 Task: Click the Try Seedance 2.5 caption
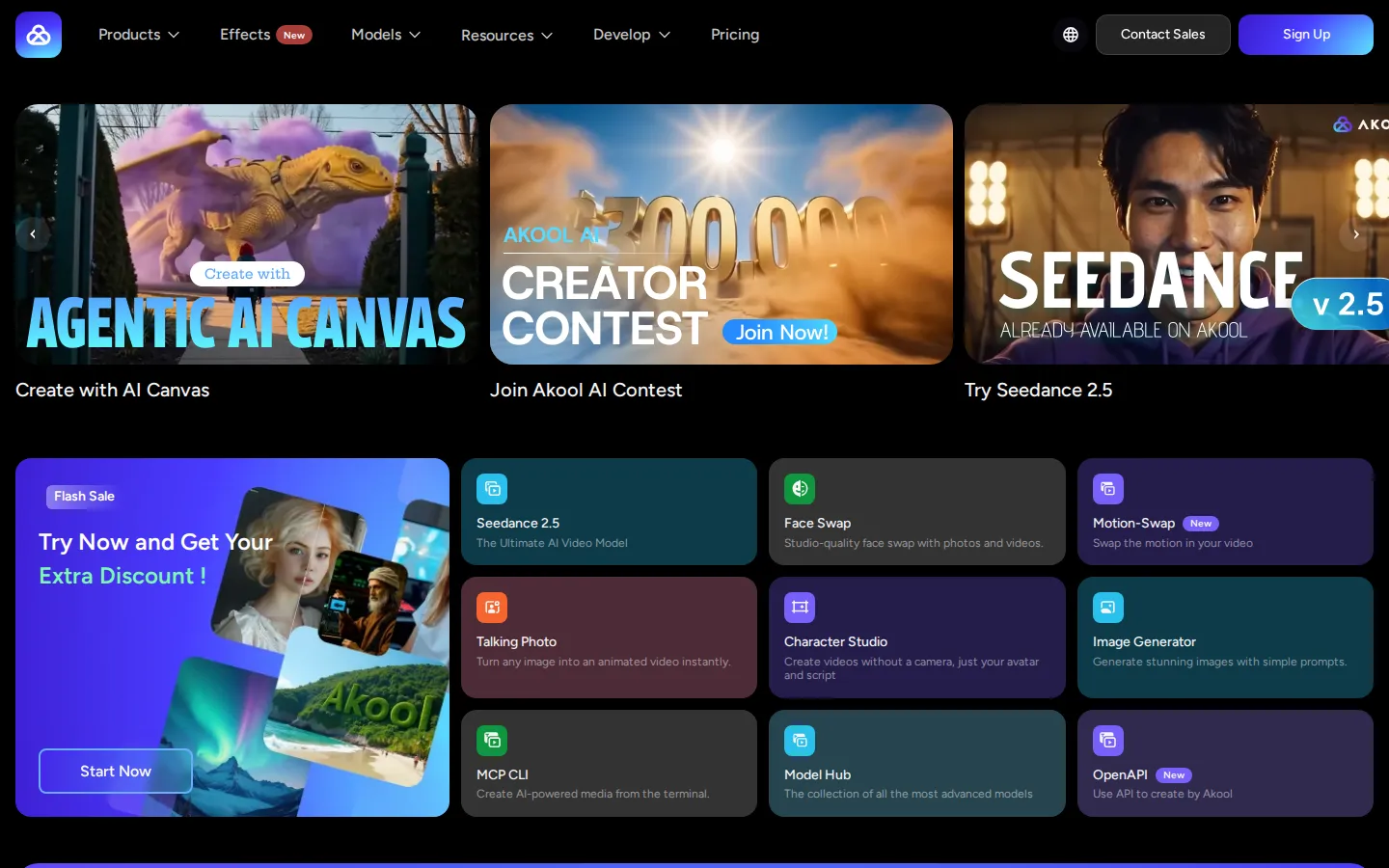tap(1039, 390)
